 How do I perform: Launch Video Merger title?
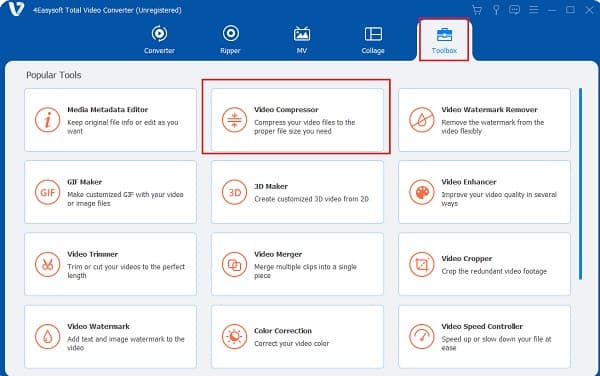[x=278, y=254]
